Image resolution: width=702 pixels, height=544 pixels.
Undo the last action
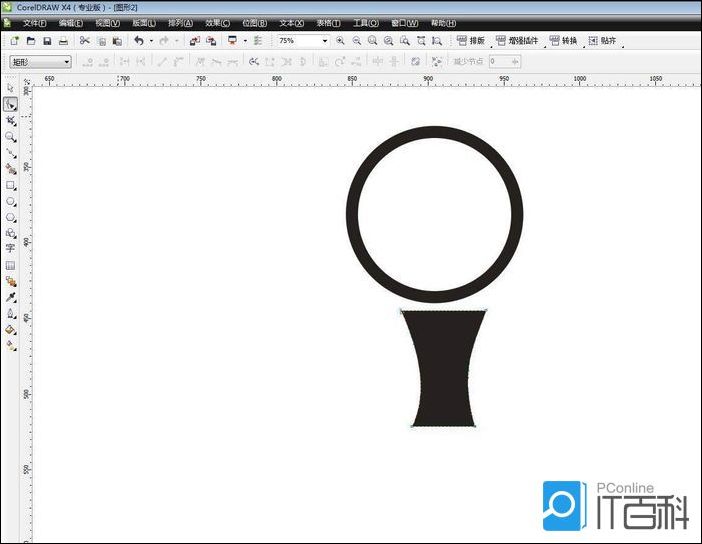[x=139, y=41]
